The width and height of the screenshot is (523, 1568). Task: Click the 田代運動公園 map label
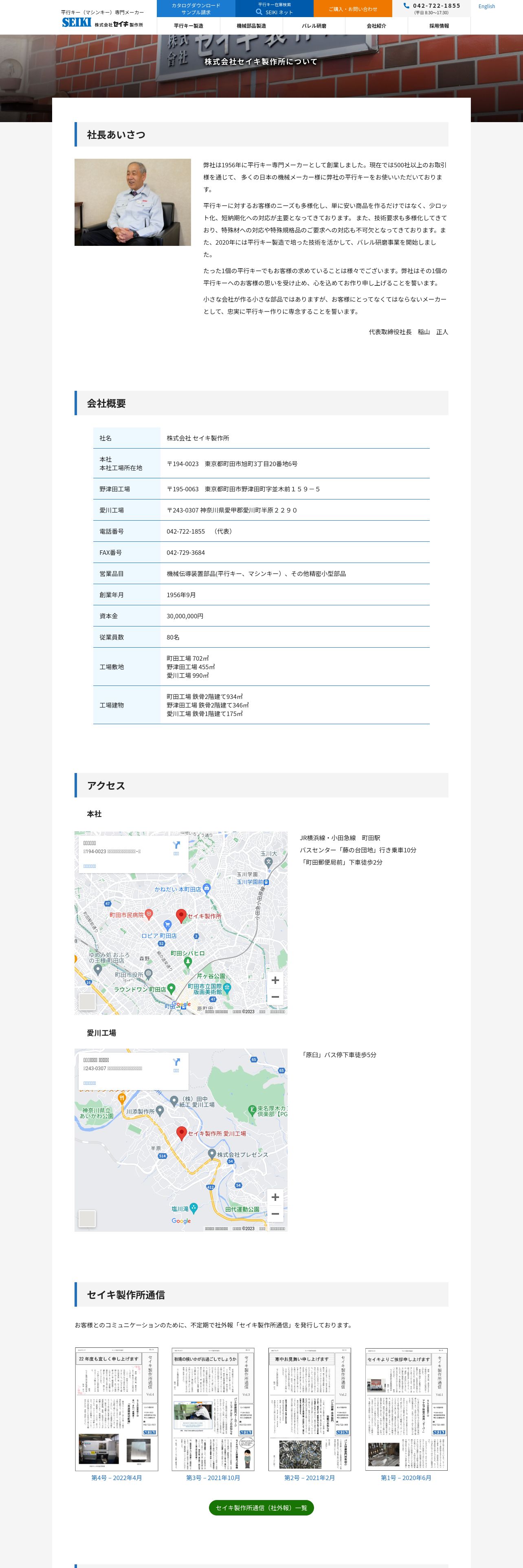(242, 1209)
